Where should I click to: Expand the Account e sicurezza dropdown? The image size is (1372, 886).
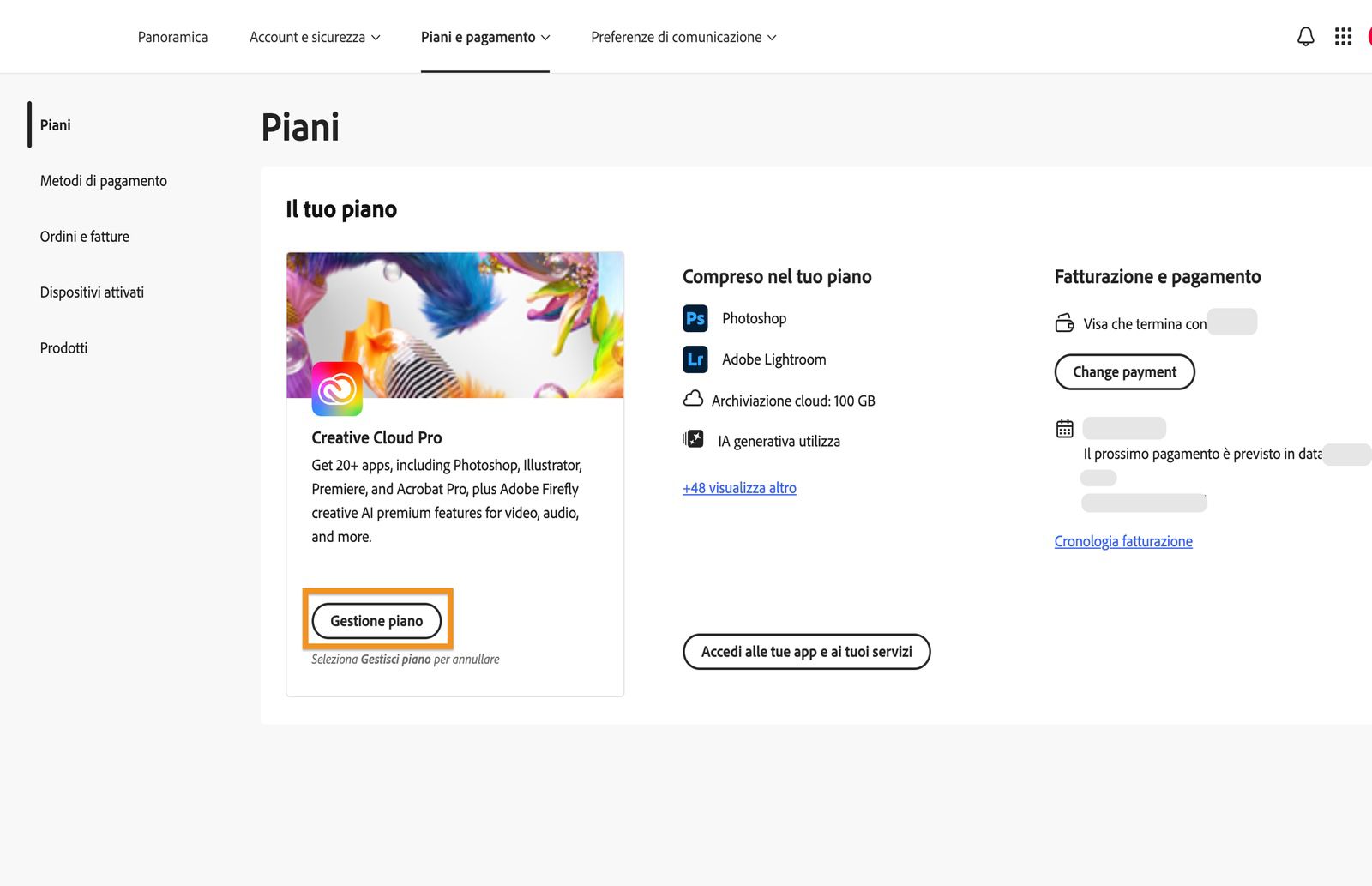click(315, 37)
